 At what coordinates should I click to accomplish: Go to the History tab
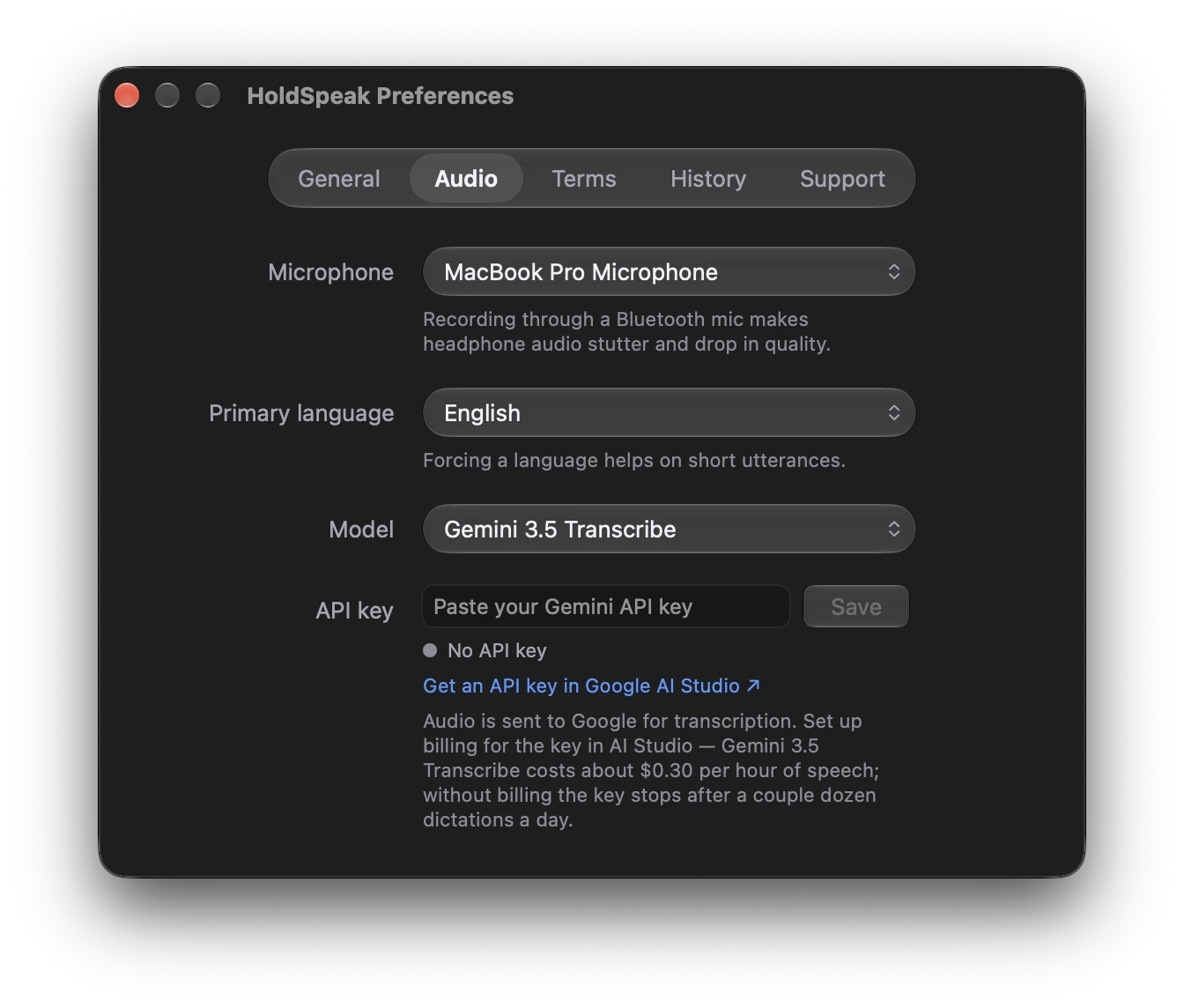point(708,179)
